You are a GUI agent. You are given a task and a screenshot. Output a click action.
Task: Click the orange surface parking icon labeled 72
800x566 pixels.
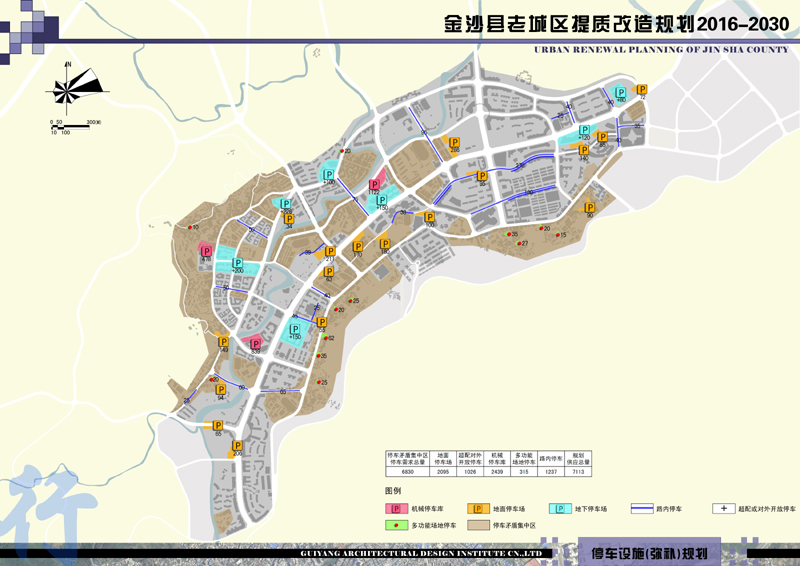coord(641,90)
